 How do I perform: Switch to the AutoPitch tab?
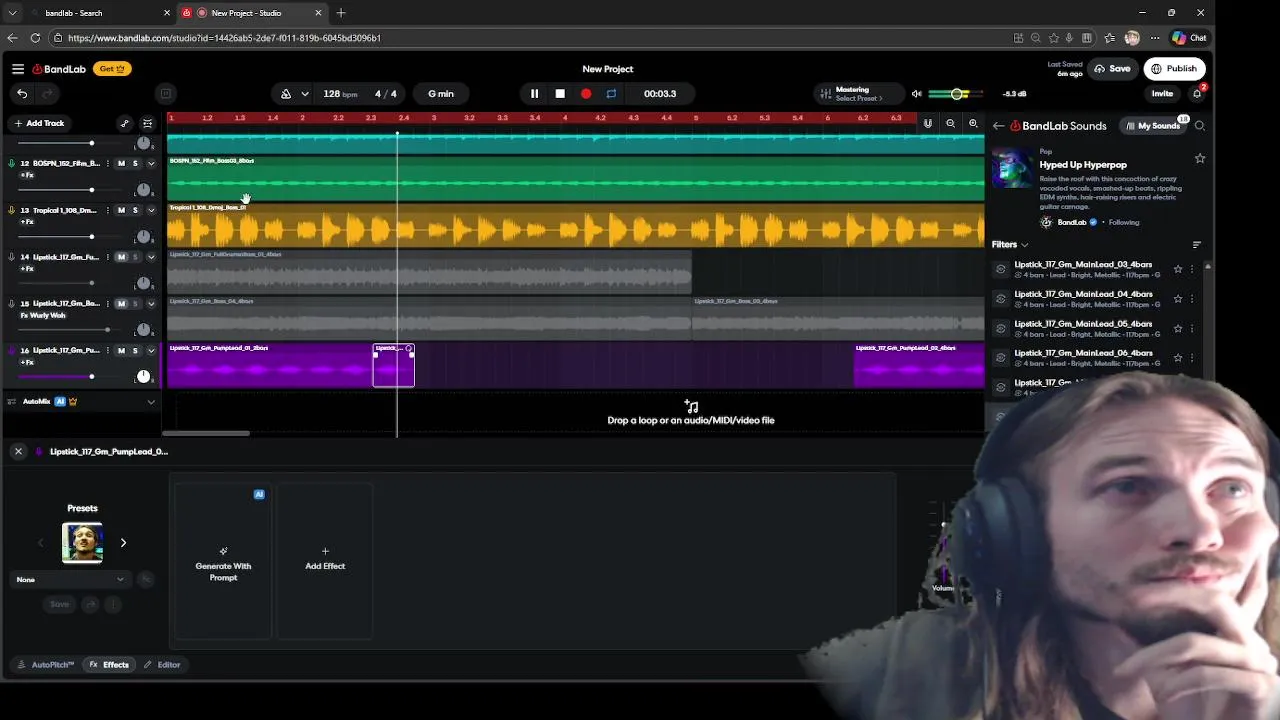pos(46,665)
